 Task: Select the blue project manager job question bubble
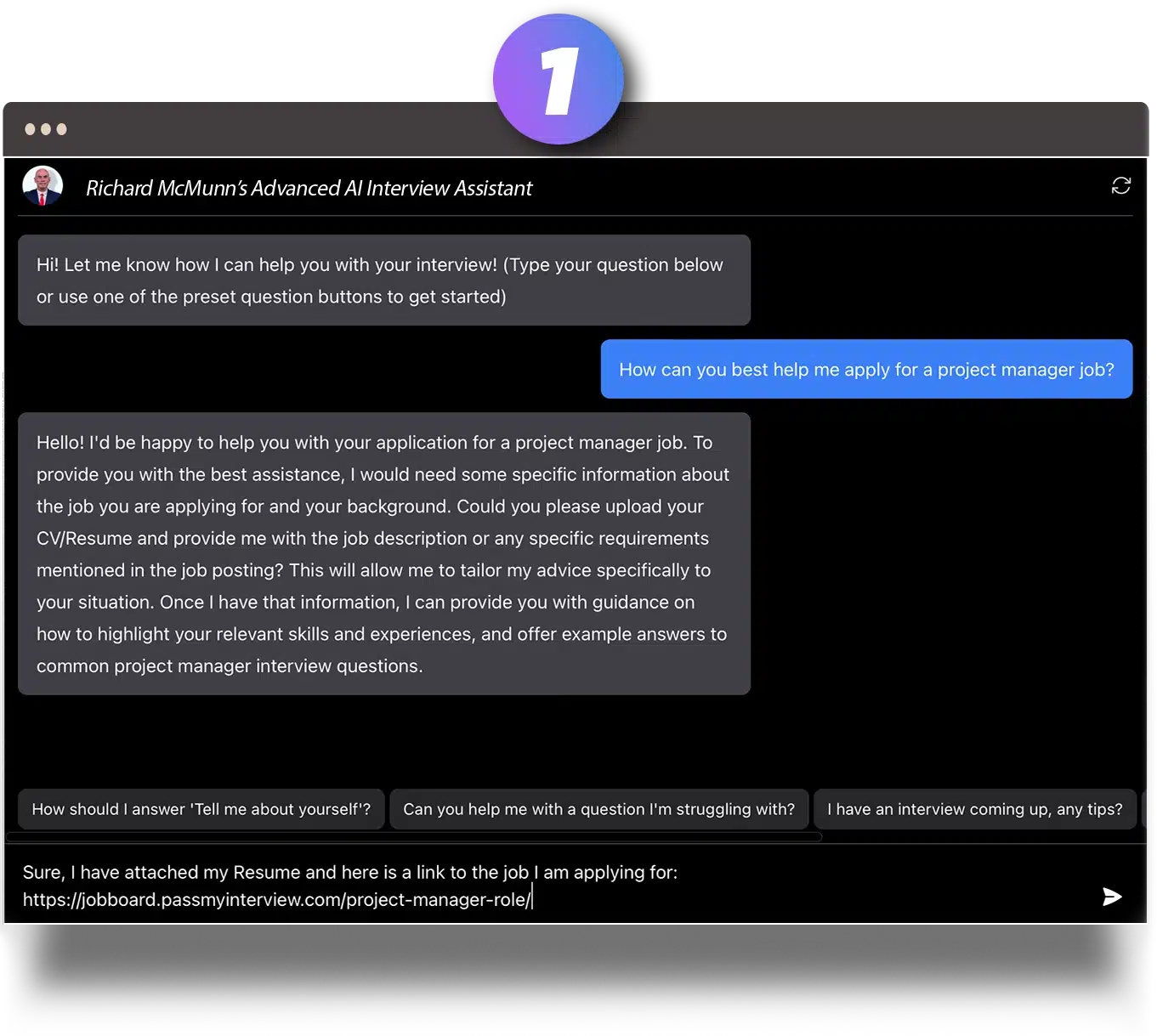coord(865,370)
